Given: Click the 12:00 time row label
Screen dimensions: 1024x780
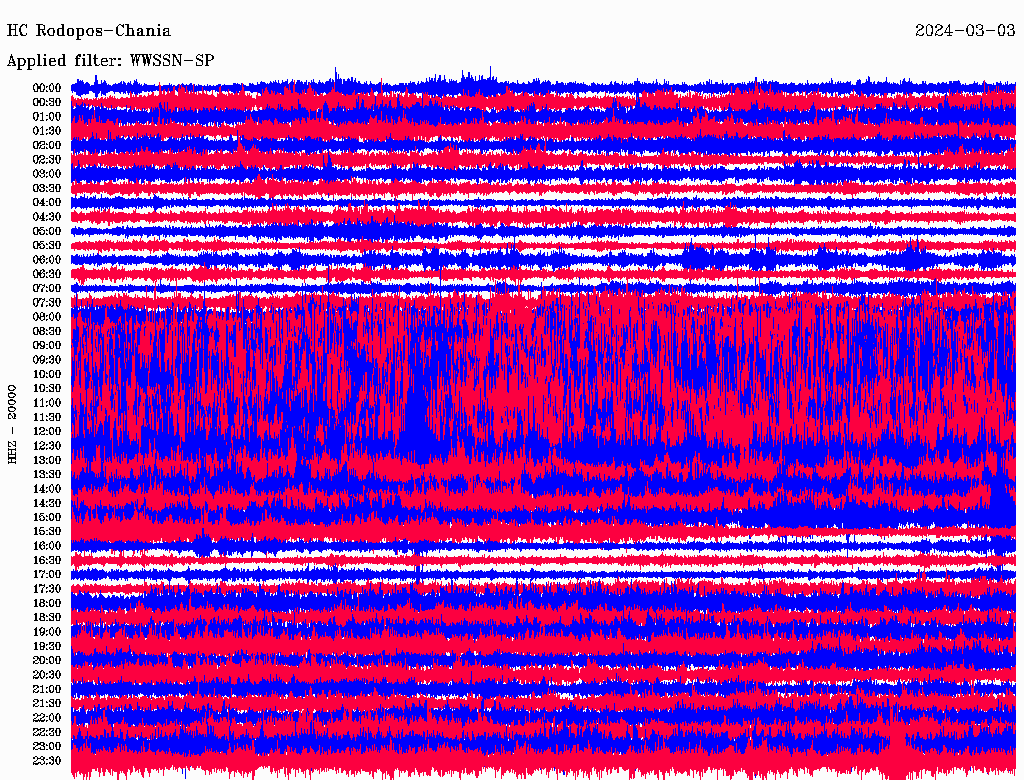Looking at the screenshot, I should 47,431.
